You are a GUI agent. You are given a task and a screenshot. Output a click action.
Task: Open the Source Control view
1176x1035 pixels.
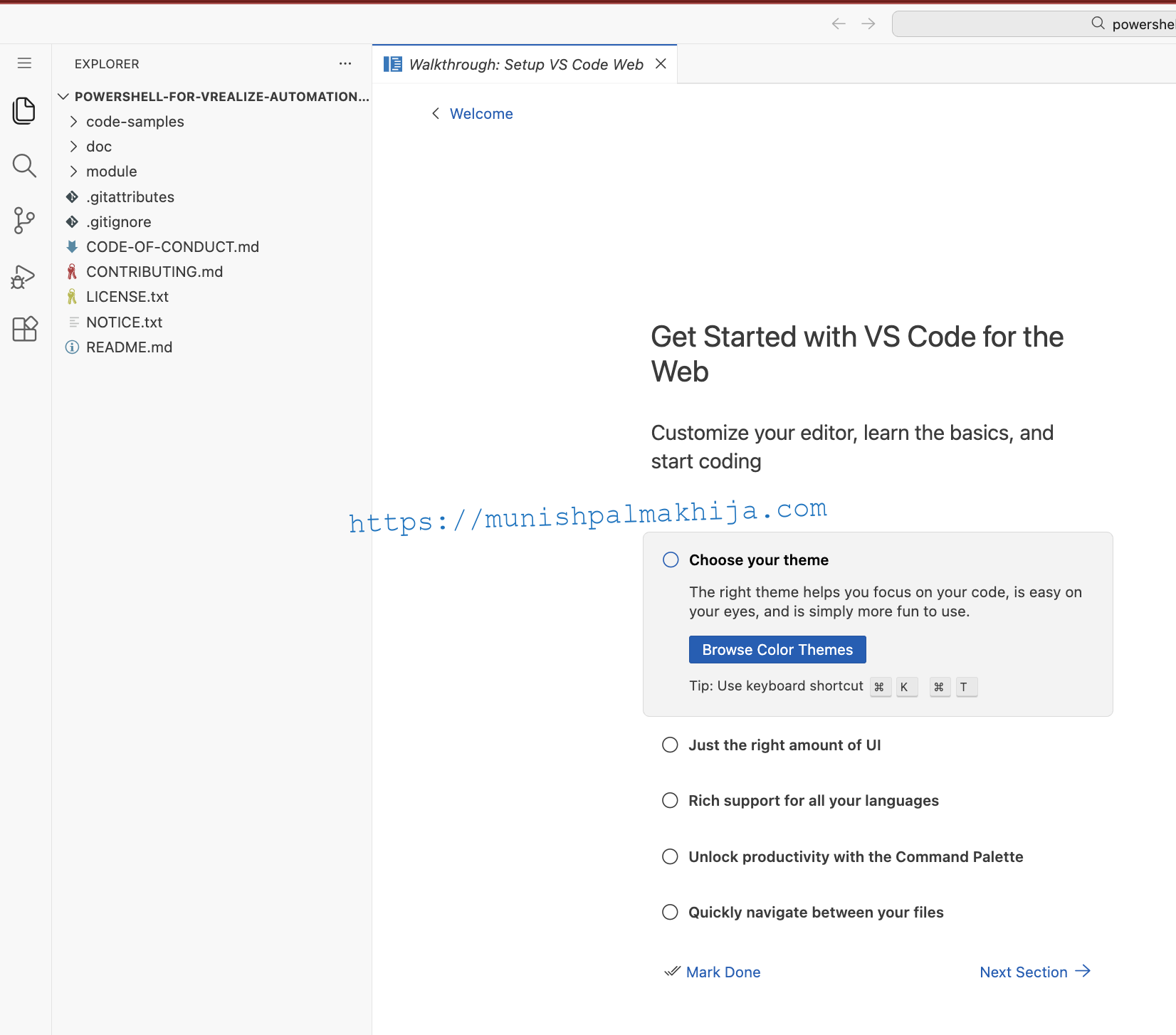[24, 221]
